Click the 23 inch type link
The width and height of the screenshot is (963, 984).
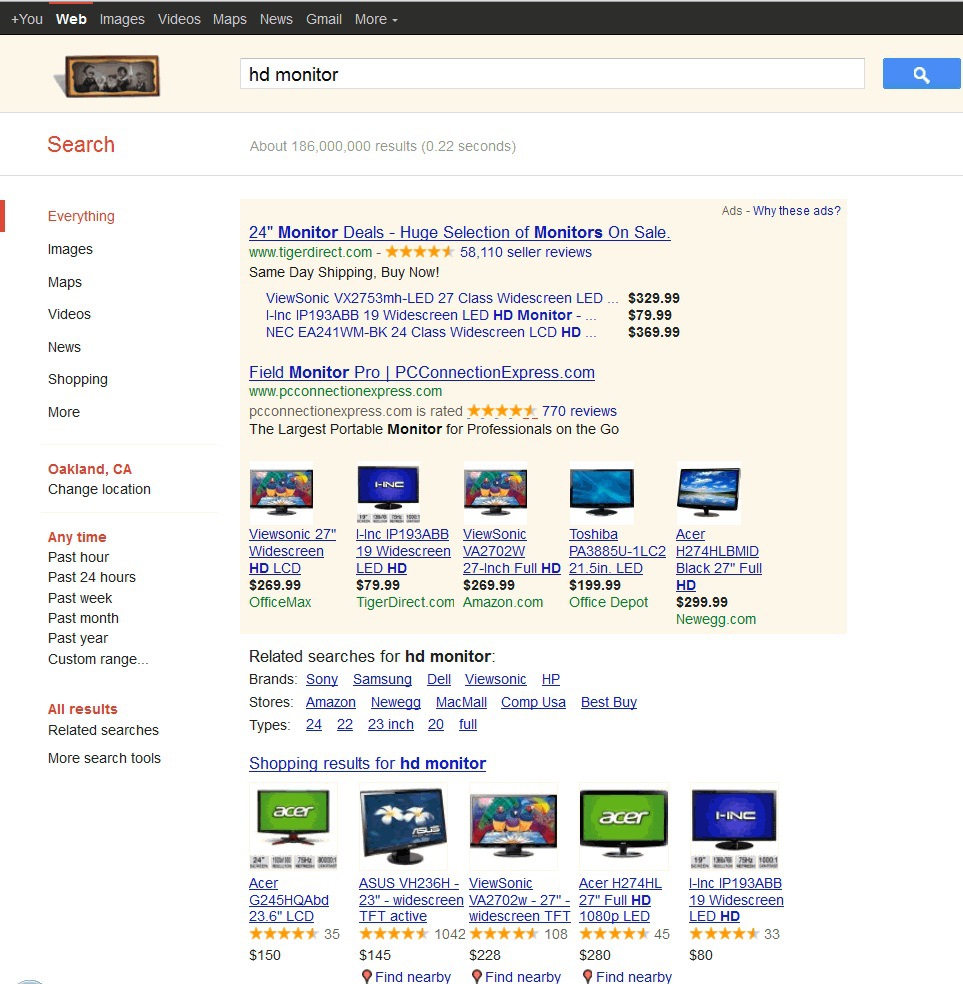click(x=390, y=725)
